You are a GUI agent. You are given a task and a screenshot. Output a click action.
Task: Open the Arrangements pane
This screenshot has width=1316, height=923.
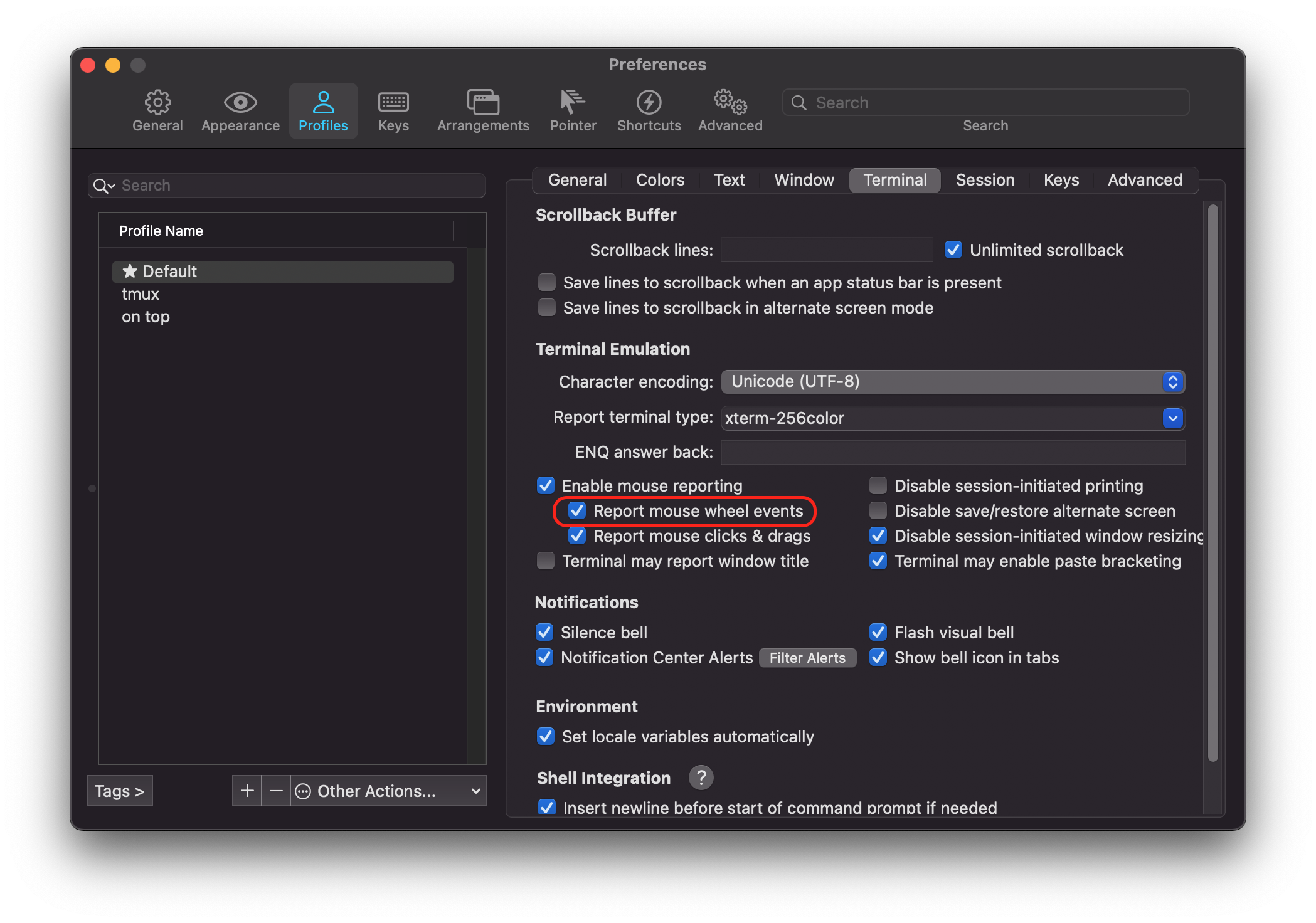[x=482, y=110]
